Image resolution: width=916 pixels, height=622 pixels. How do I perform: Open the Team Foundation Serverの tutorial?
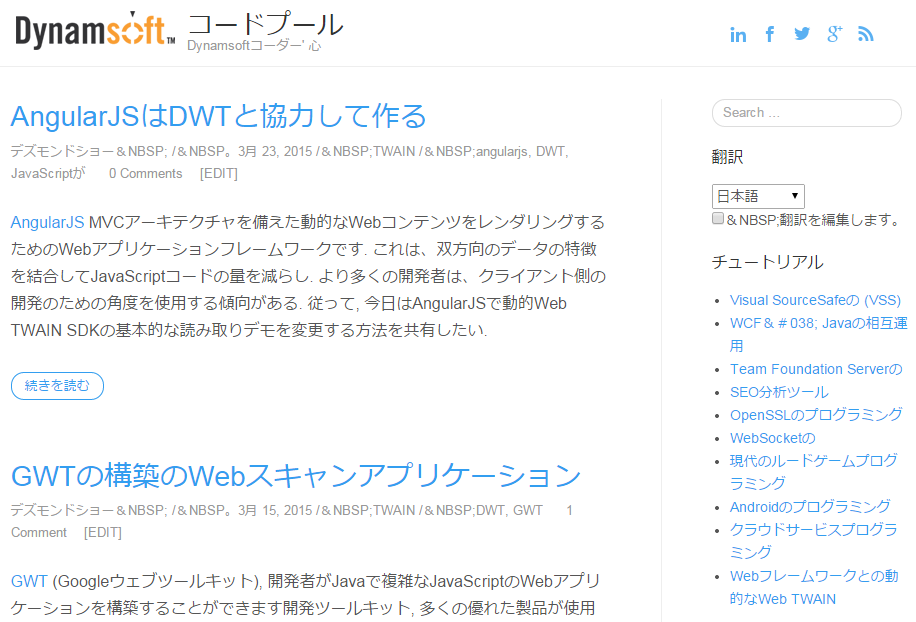[x=815, y=369]
